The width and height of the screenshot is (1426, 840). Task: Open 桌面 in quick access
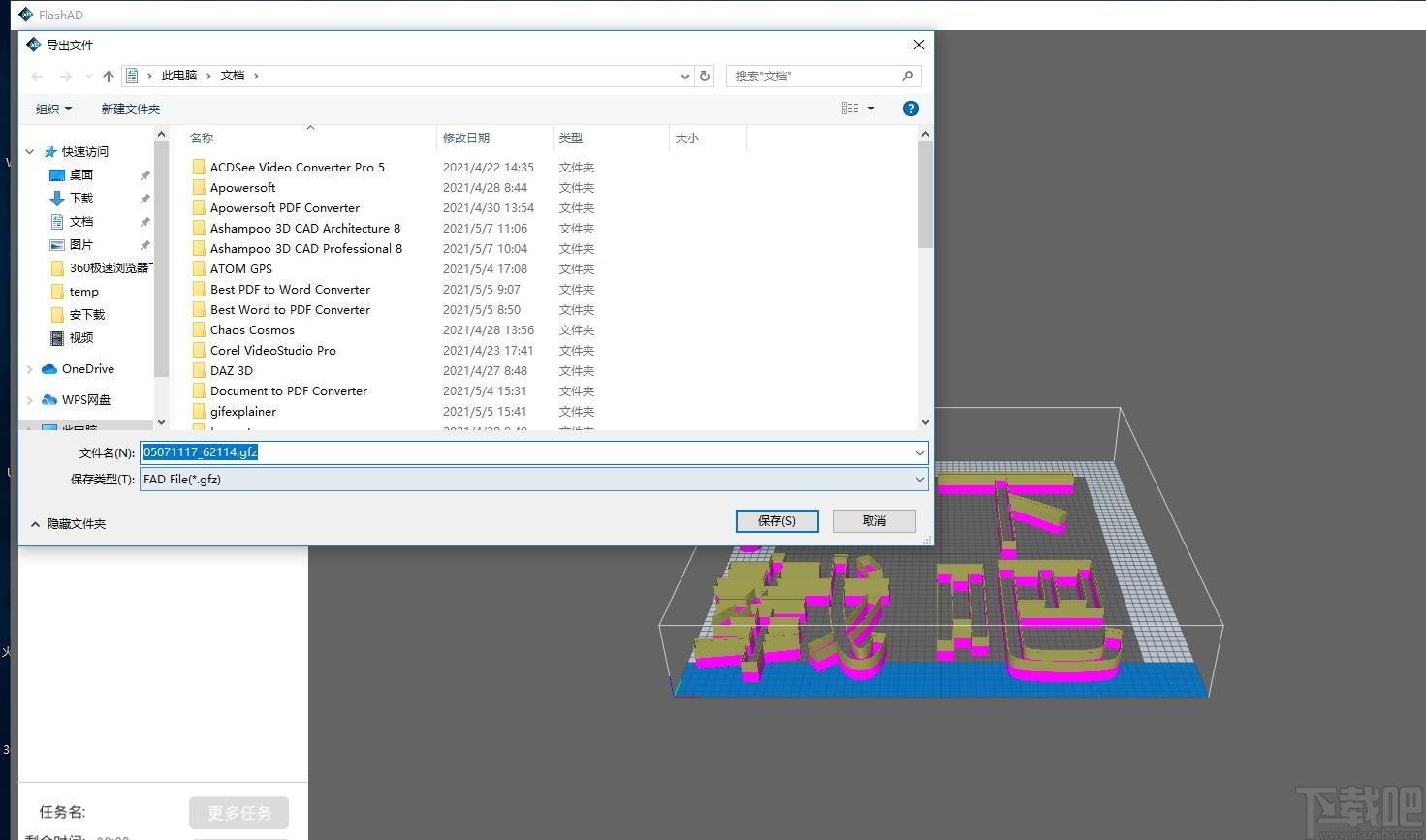pyautogui.click(x=81, y=175)
